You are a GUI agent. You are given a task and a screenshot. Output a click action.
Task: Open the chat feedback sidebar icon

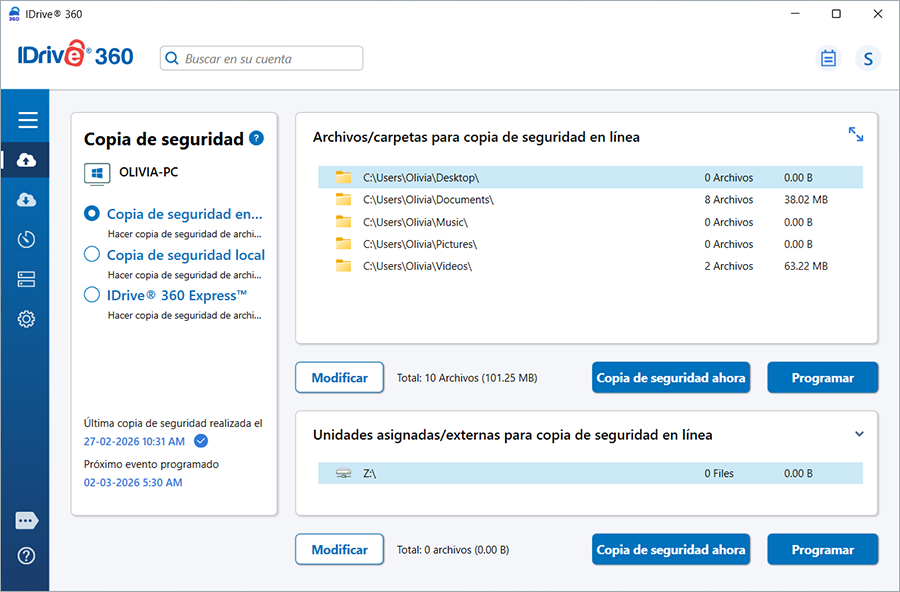[27, 521]
